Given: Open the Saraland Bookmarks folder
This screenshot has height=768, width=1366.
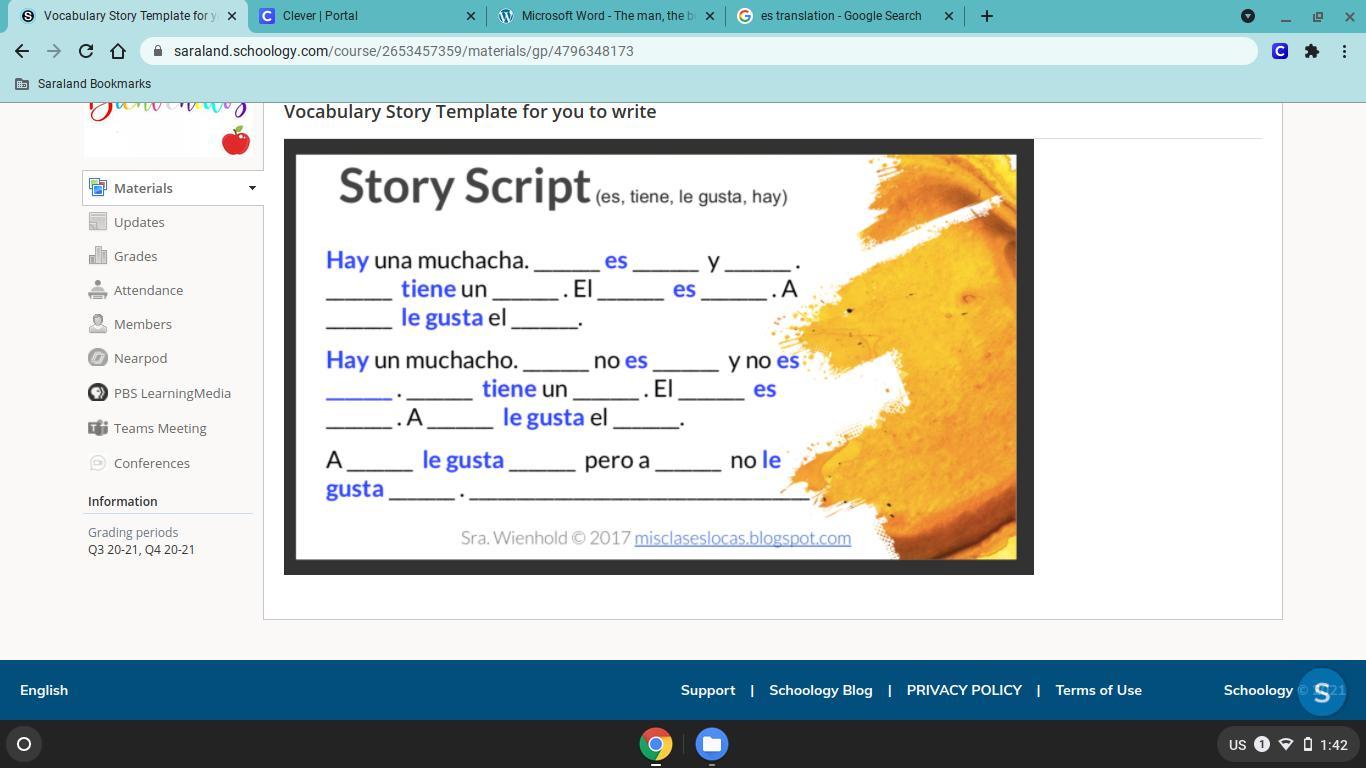Looking at the screenshot, I should (x=84, y=84).
